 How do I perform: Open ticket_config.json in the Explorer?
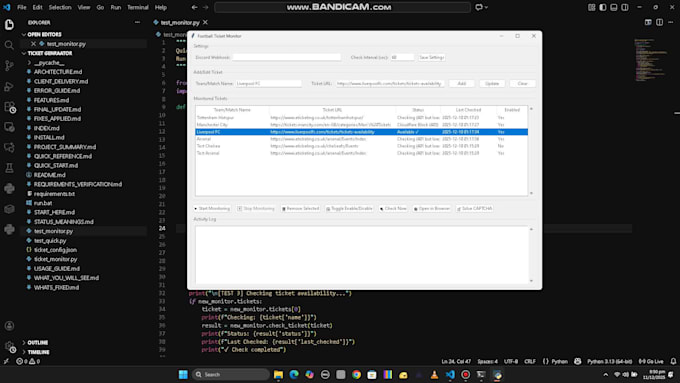[x=55, y=250]
